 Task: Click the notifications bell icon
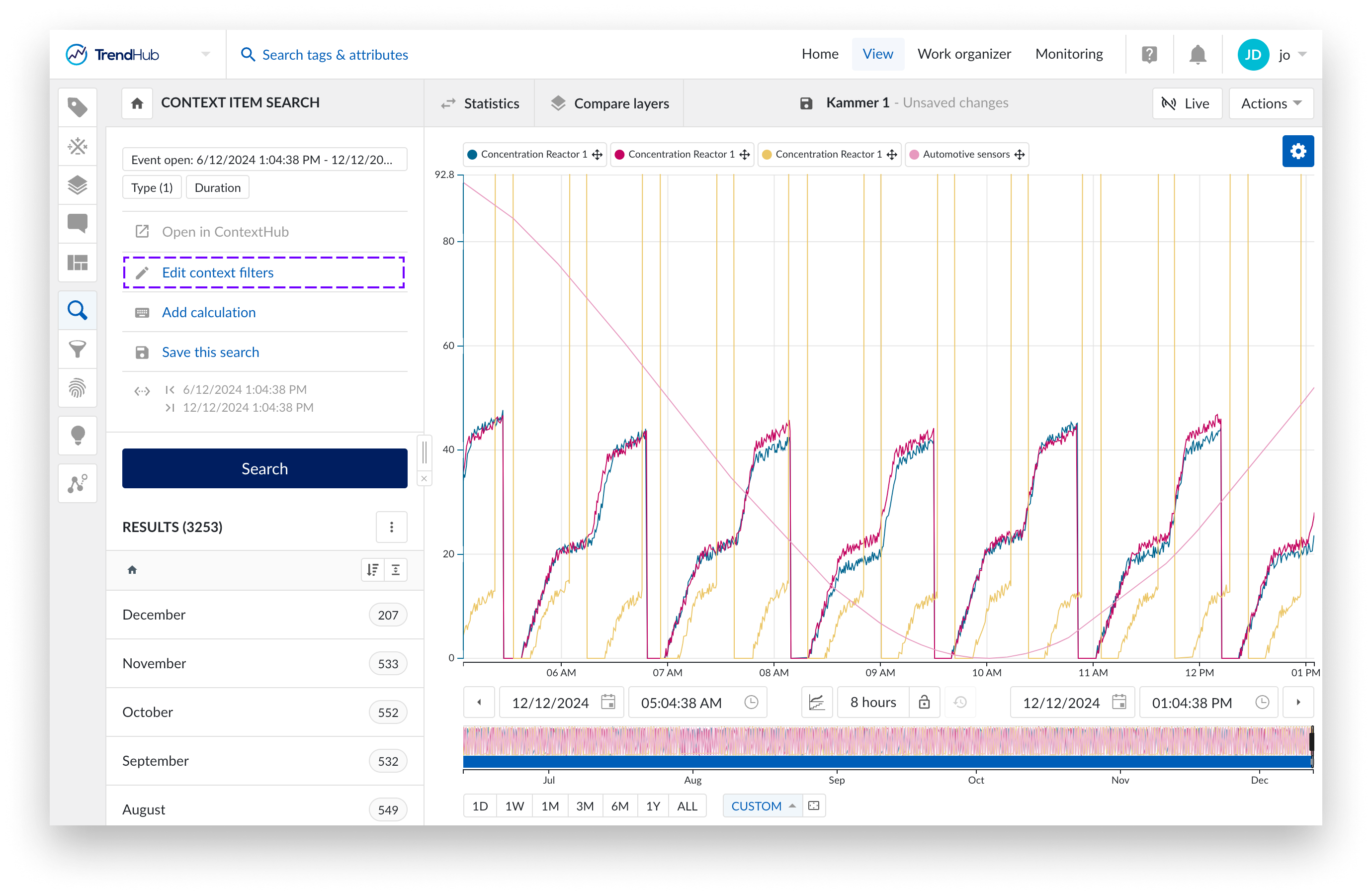[1198, 55]
